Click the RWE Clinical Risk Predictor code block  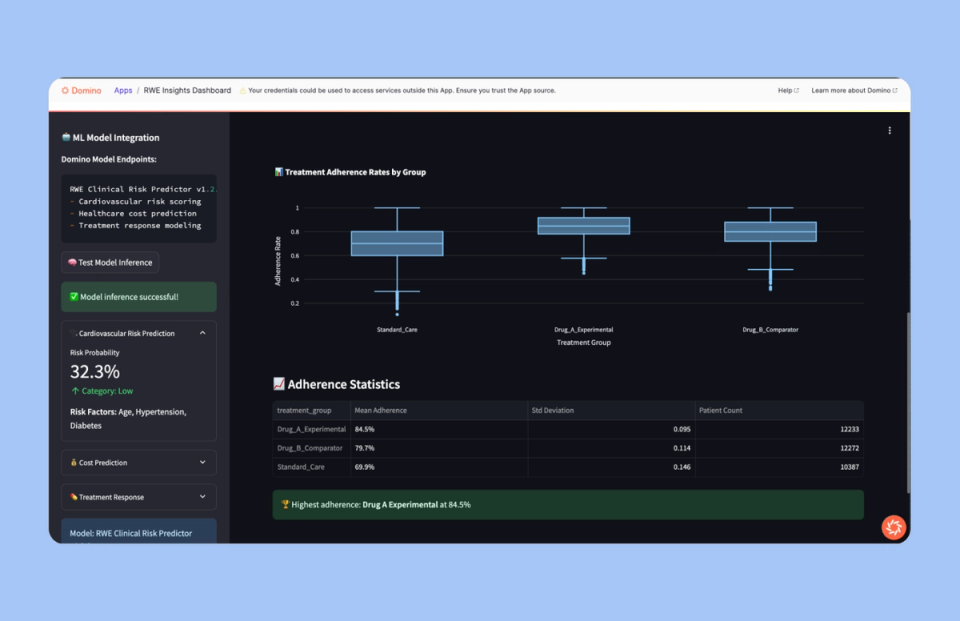coord(139,208)
